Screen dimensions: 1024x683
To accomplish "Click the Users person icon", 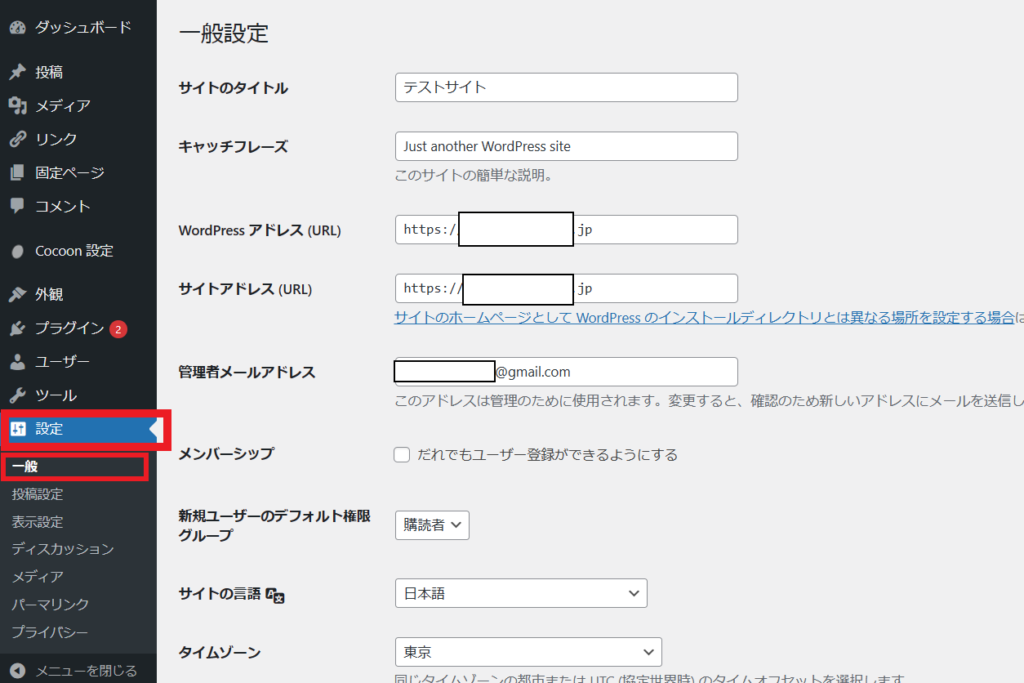I will click(x=17, y=362).
